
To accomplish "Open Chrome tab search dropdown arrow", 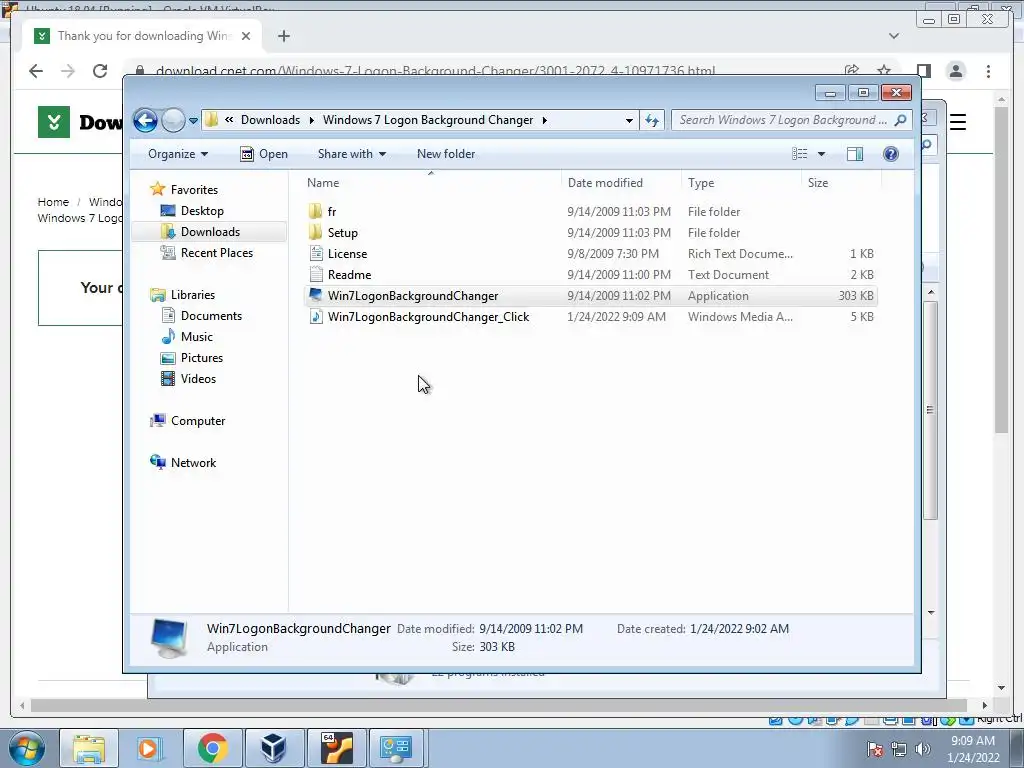I will pyautogui.click(x=894, y=36).
